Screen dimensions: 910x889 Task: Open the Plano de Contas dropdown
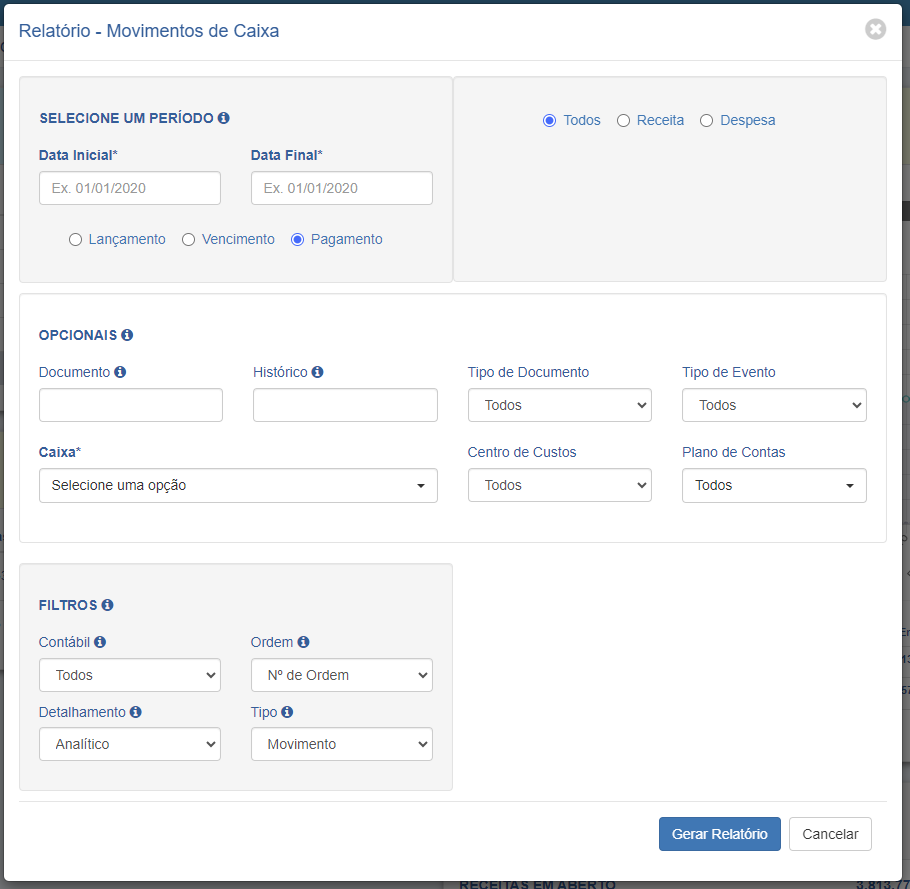(774, 485)
